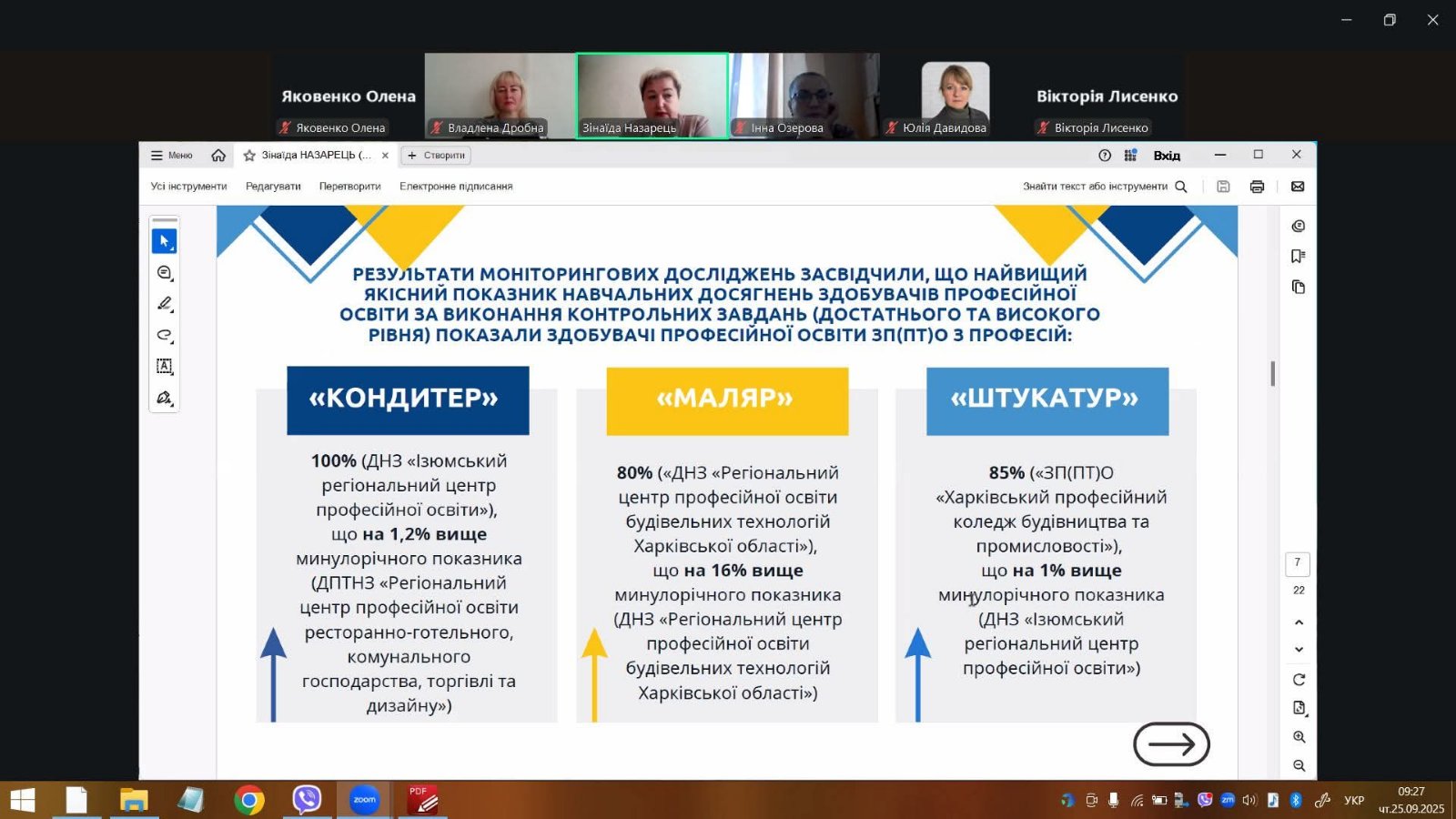Go to next page with down chevron
Image resolution: width=1456 pixels, height=819 pixels.
[x=1299, y=650]
